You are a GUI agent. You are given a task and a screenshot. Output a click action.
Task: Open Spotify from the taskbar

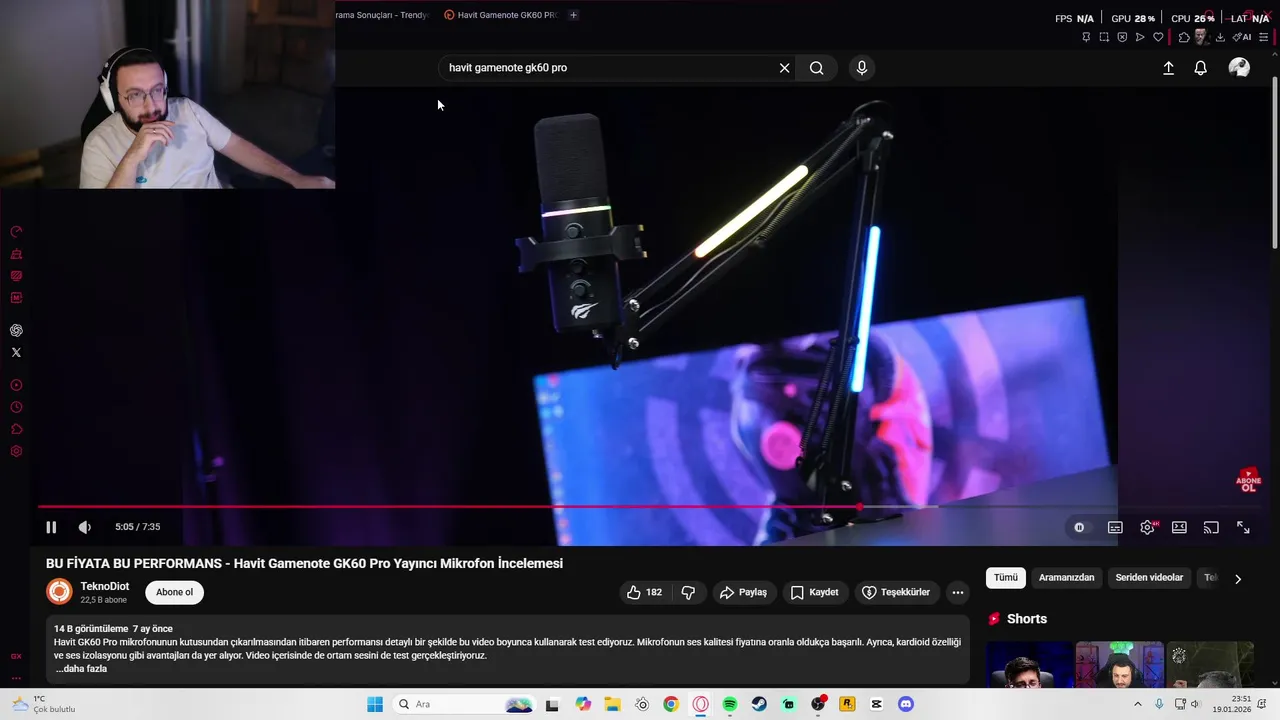coord(730,704)
